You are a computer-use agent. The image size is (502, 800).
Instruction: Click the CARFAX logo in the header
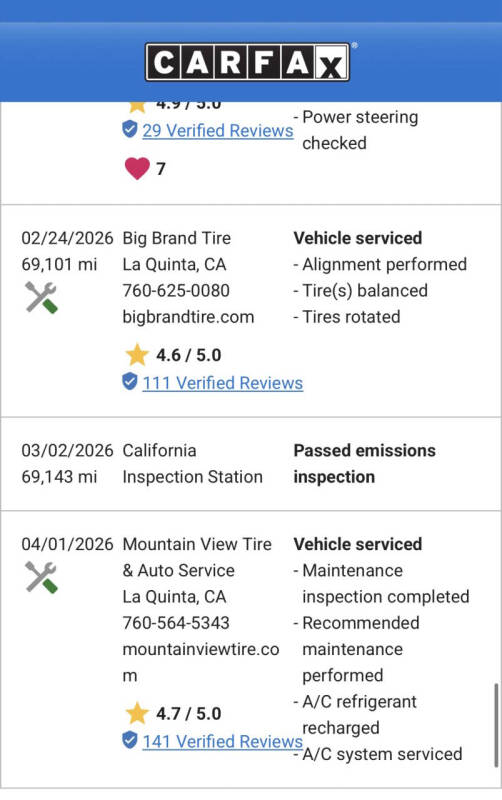(x=248, y=62)
